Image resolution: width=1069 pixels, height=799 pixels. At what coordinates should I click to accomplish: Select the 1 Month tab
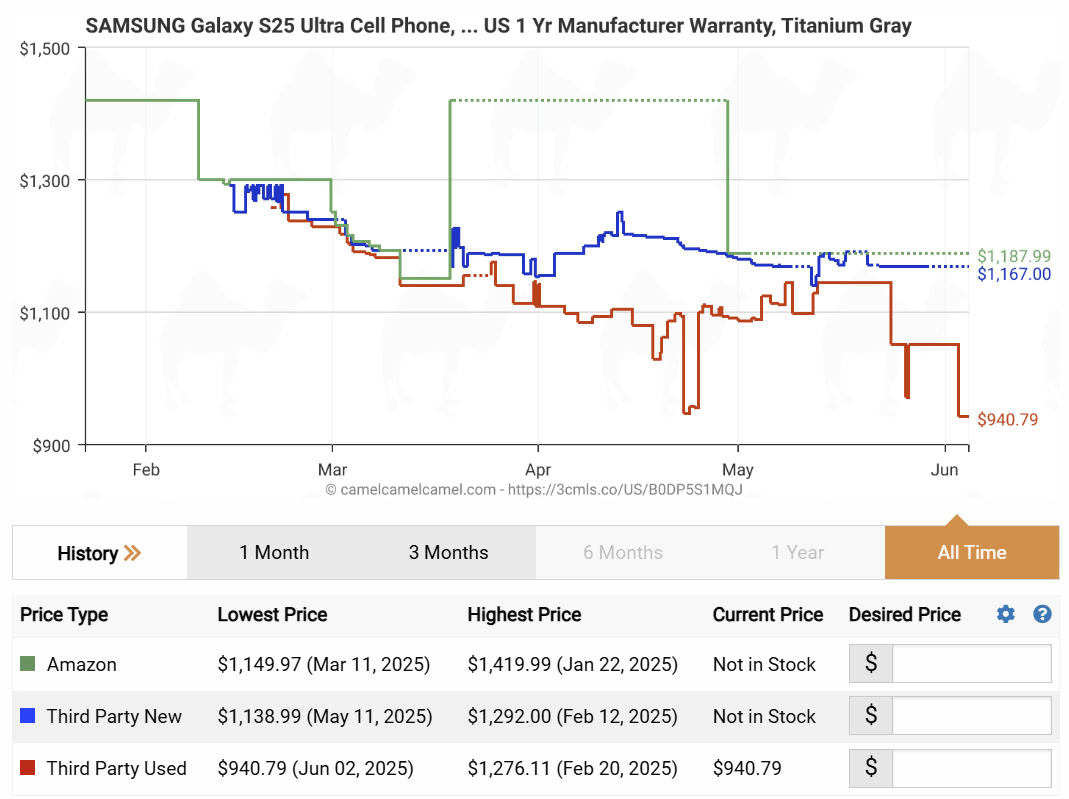274,552
